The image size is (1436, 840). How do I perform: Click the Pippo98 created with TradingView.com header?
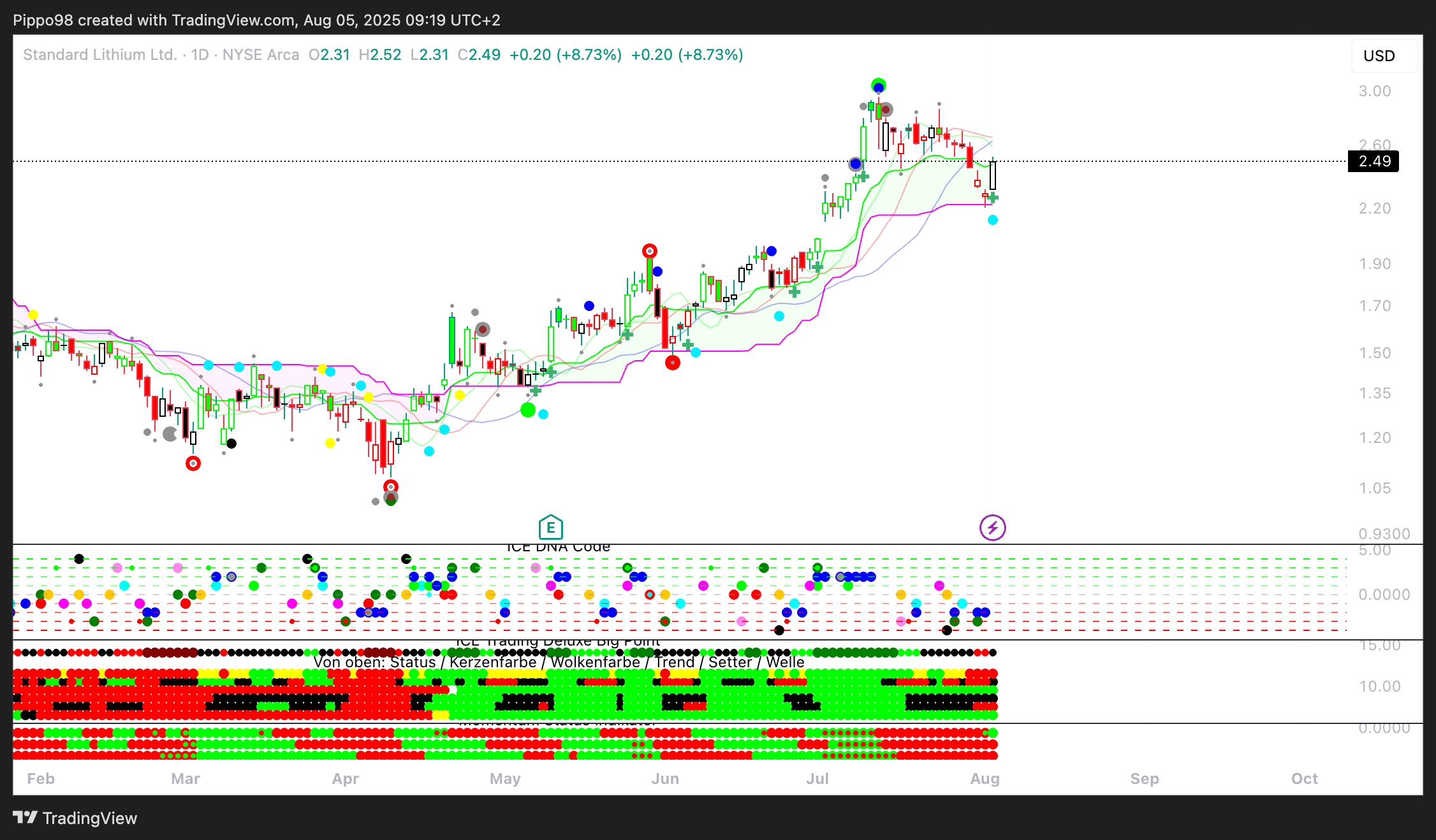tap(256, 20)
